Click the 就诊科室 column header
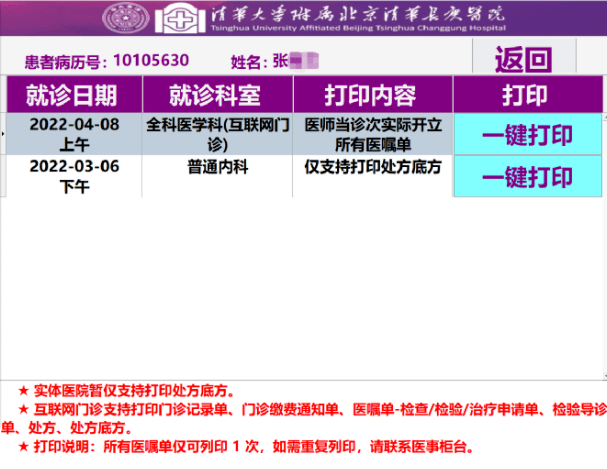The height and width of the screenshot is (469, 607). pos(217,95)
